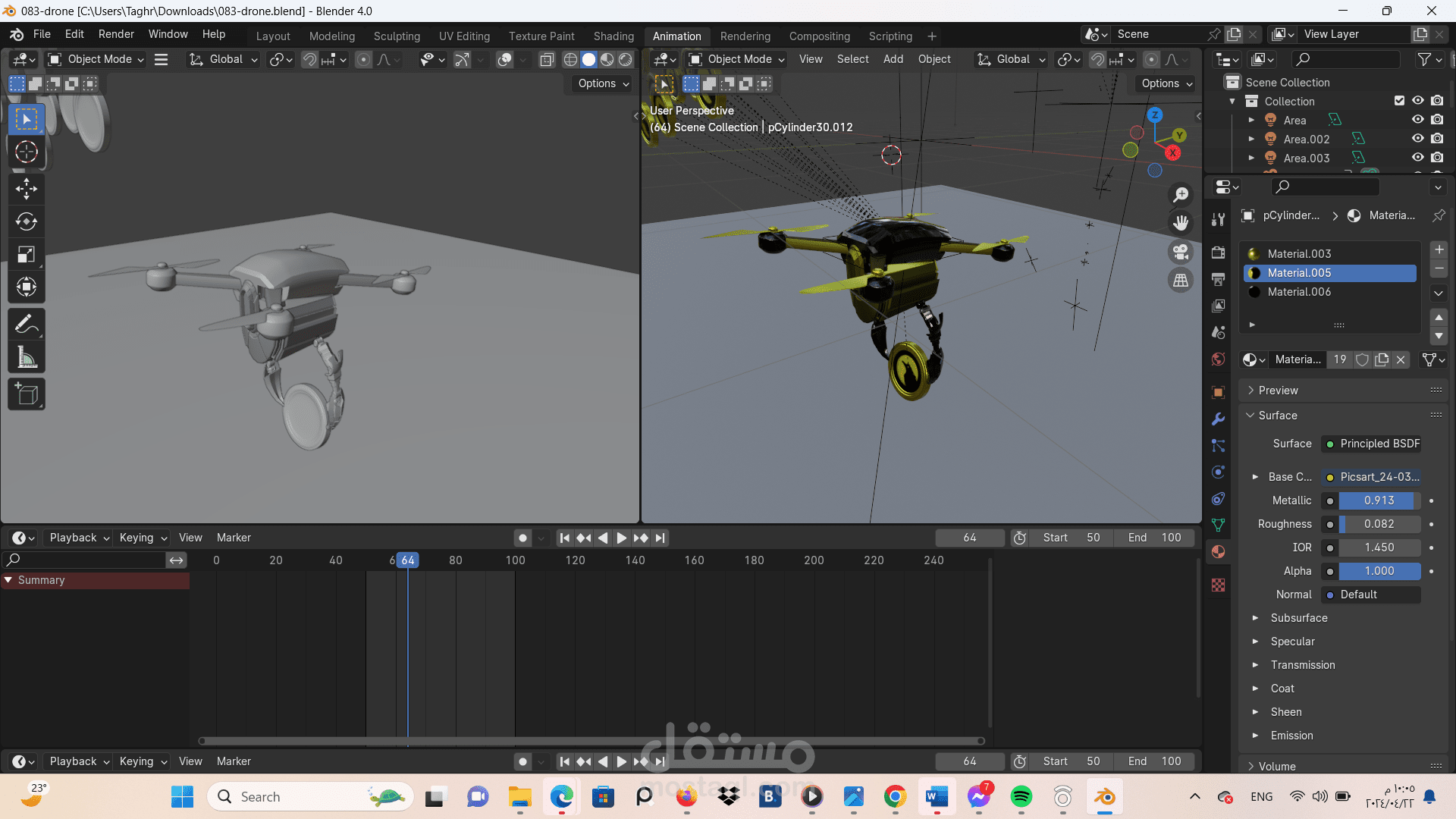Open the left viewport Object Mode dropdown

(x=96, y=59)
